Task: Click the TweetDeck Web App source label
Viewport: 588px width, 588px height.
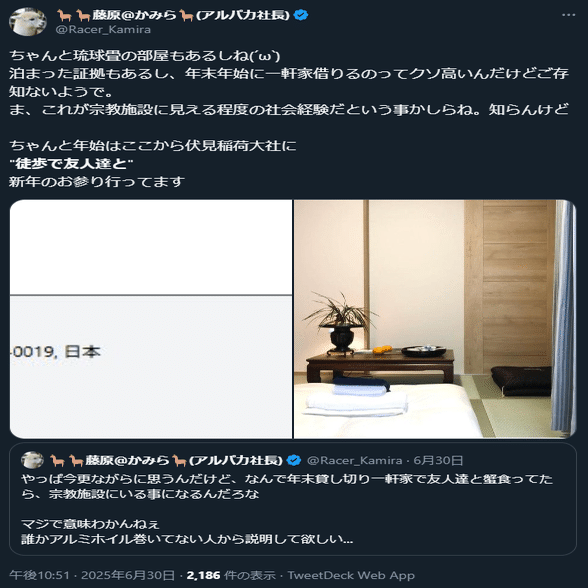Action: 351,575
